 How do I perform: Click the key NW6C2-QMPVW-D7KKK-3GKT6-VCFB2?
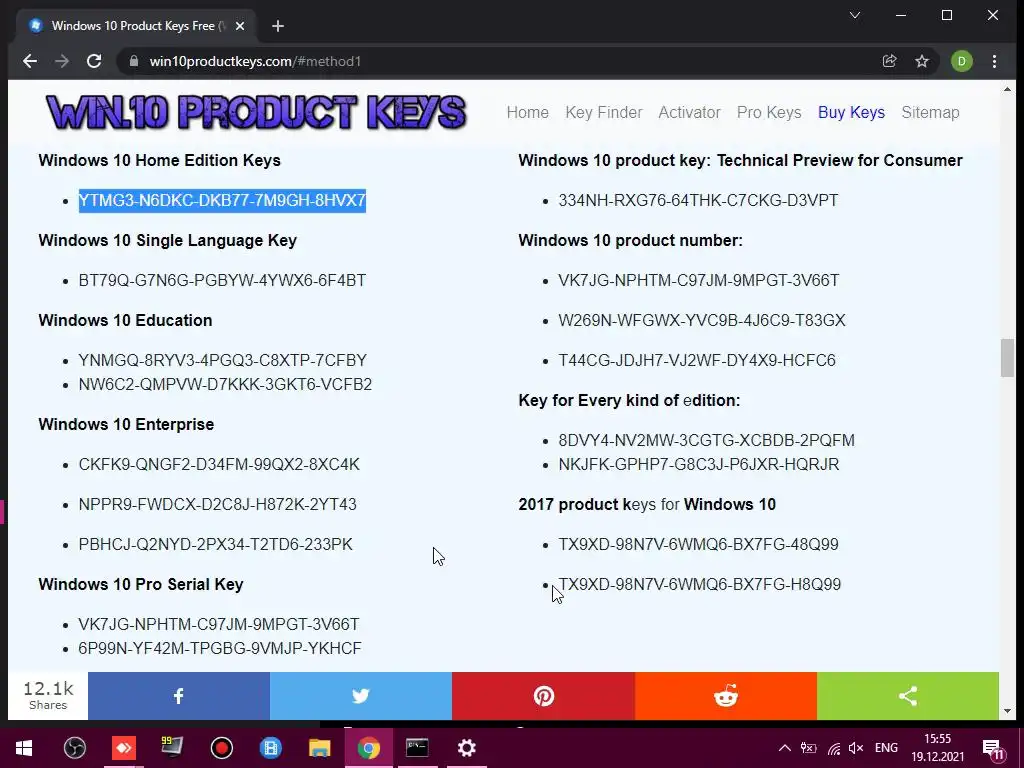[x=225, y=385]
